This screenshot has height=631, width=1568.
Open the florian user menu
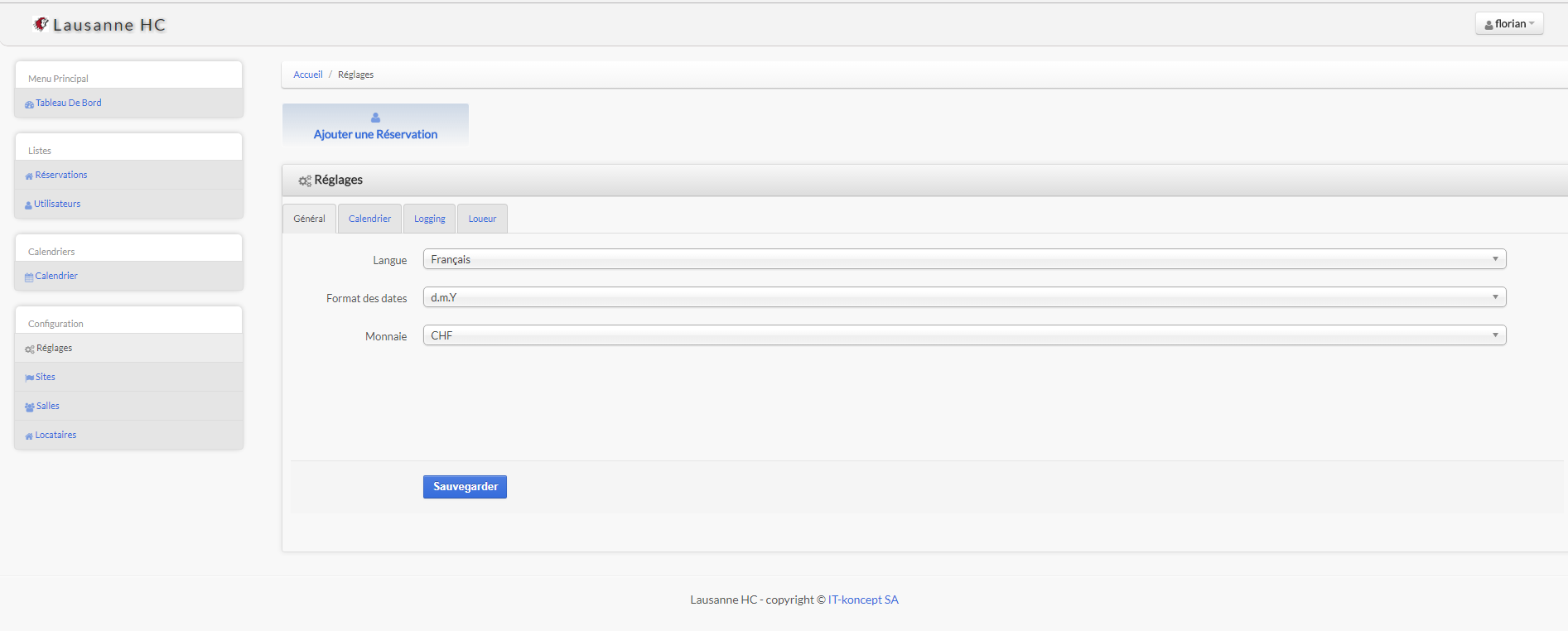pyautogui.click(x=1508, y=24)
